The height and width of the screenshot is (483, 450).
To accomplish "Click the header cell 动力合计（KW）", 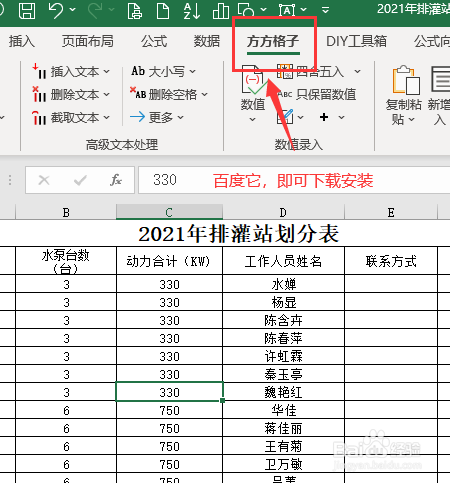I will point(169,261).
